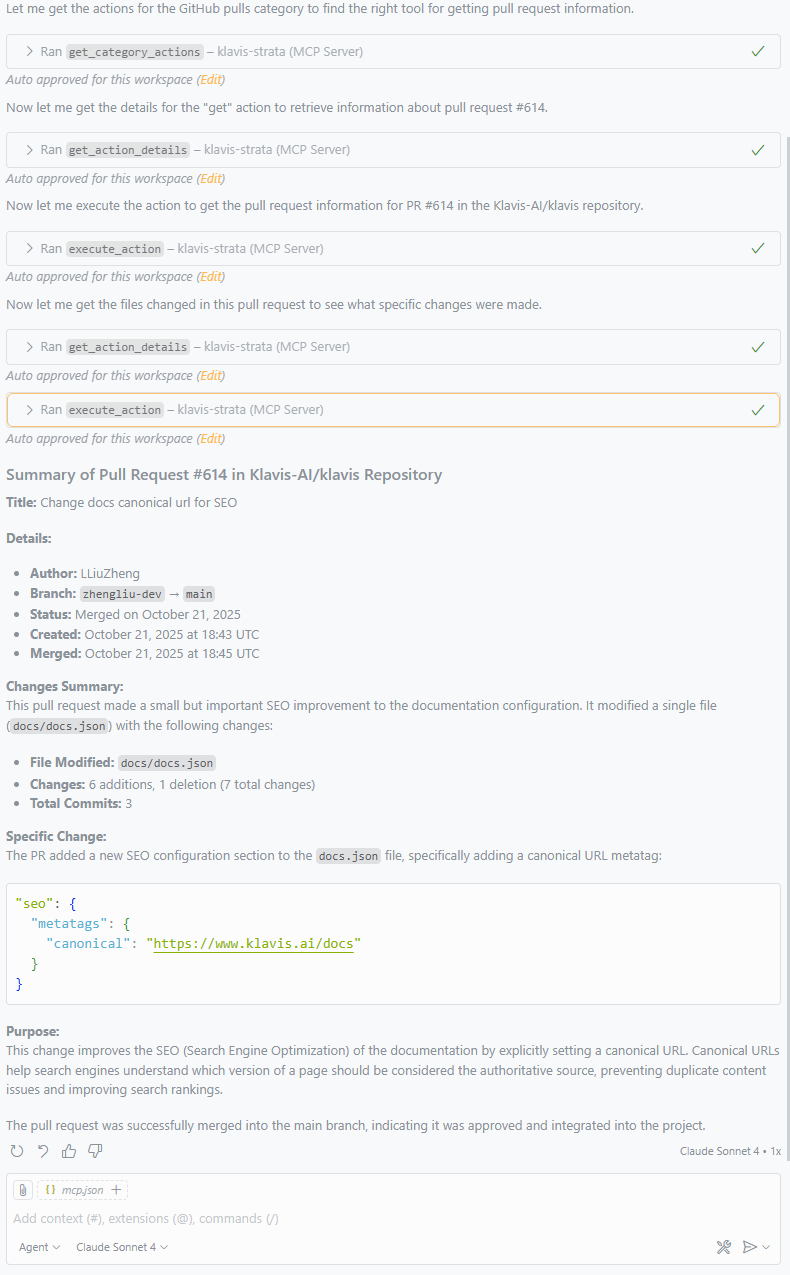
Task: Click the checkmark on the first get_category_actions run
Action: pos(758,51)
